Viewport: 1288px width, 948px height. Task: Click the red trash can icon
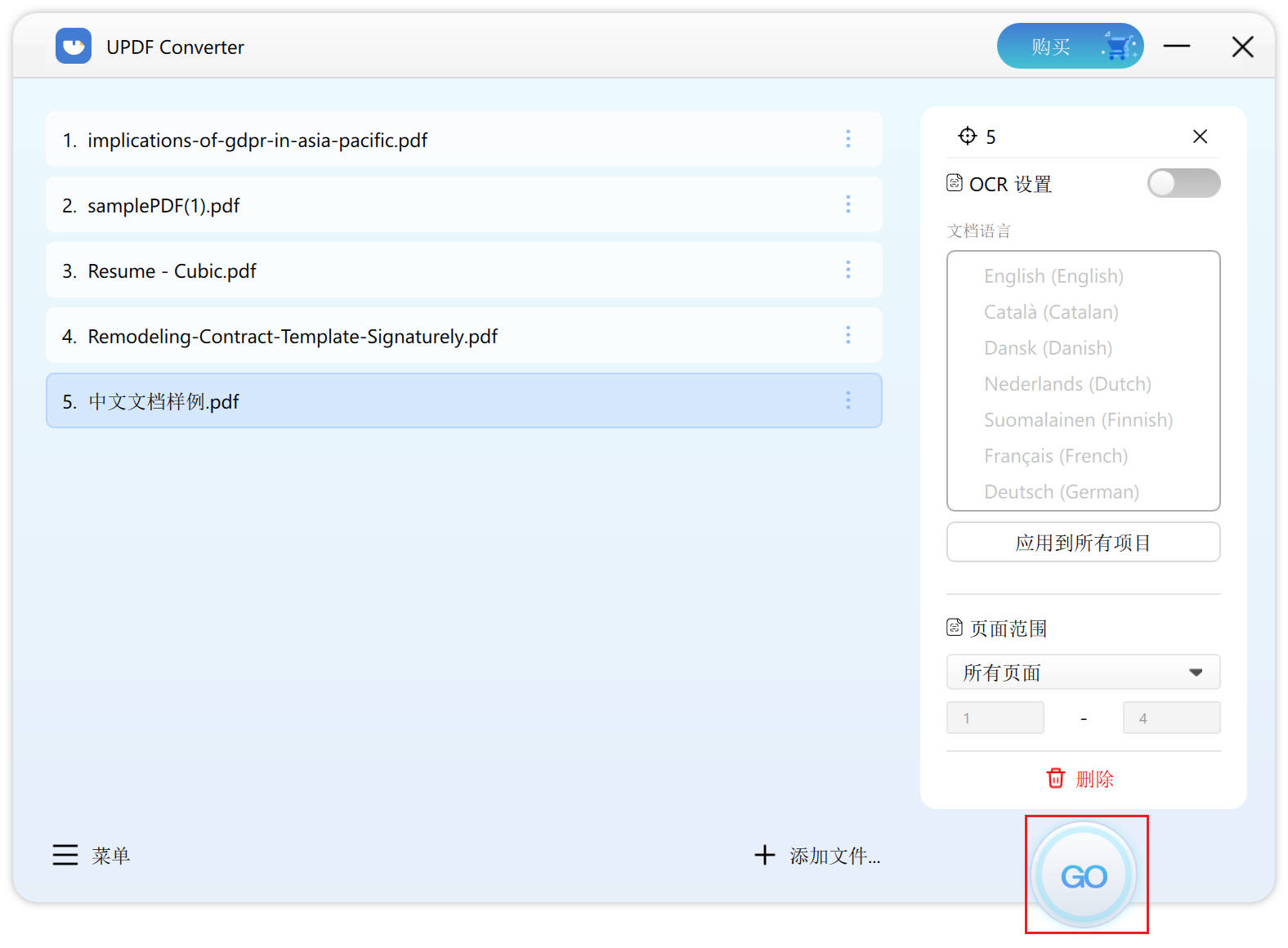1056,778
